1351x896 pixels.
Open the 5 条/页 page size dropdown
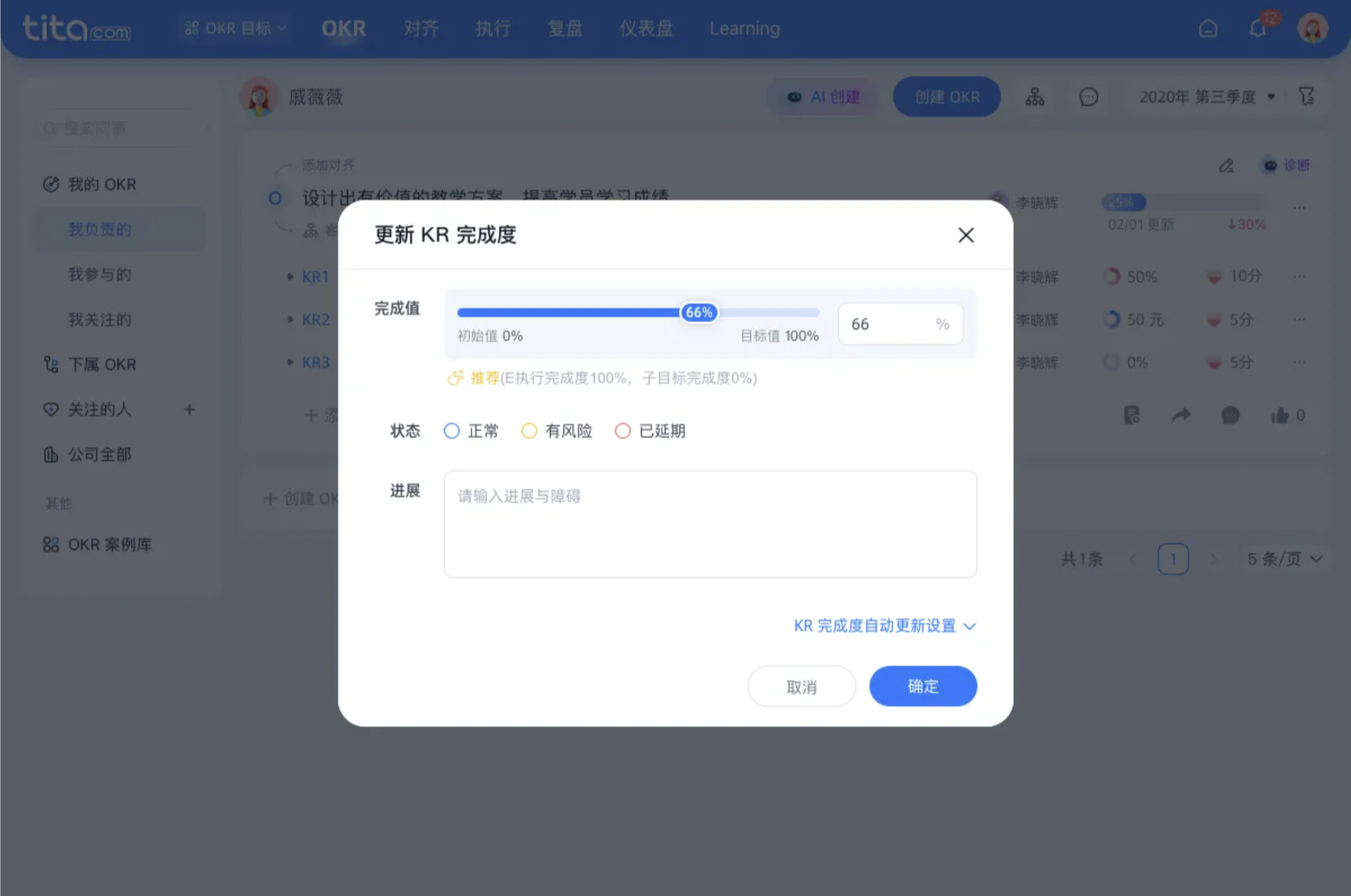(1285, 559)
